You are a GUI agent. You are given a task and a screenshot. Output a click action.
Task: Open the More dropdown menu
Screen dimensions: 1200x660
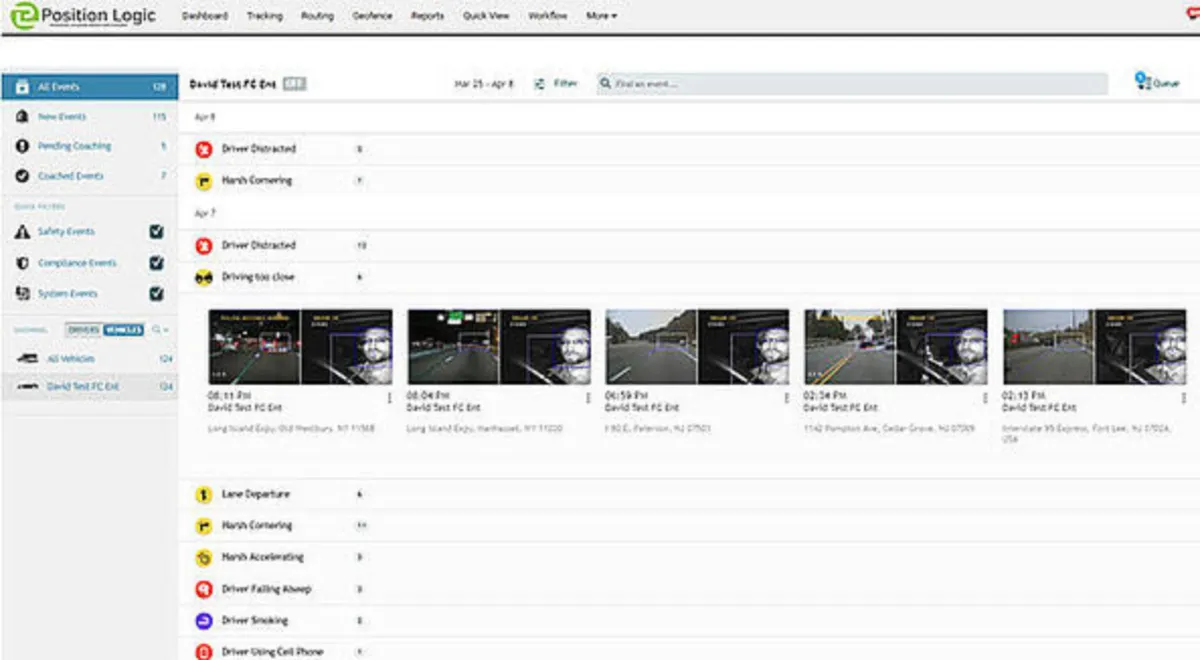601,16
